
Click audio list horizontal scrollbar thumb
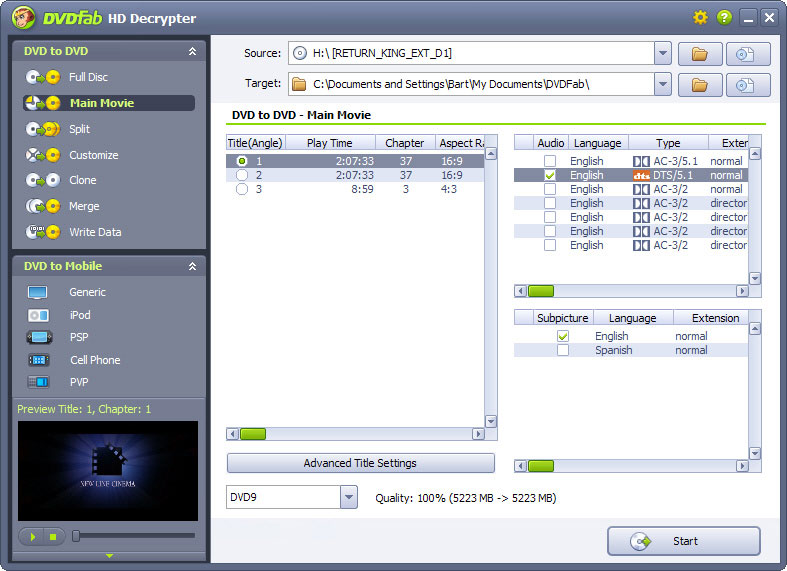pos(541,291)
